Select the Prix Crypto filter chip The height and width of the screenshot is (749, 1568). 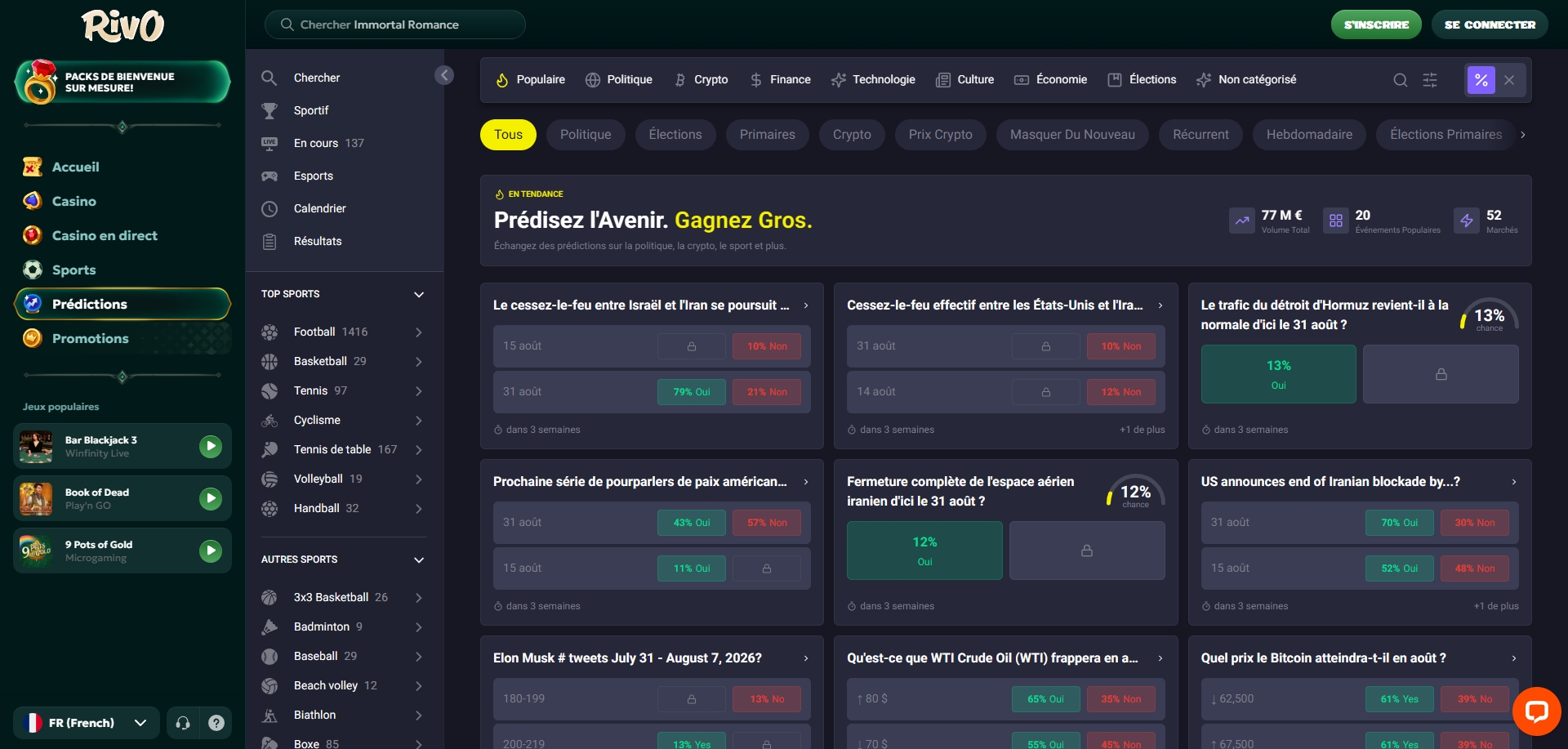(x=940, y=135)
